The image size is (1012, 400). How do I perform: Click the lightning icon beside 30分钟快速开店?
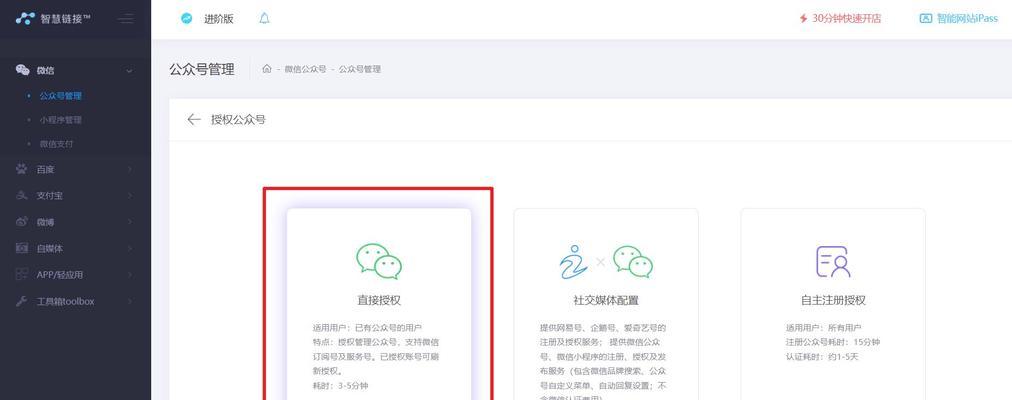(x=804, y=19)
